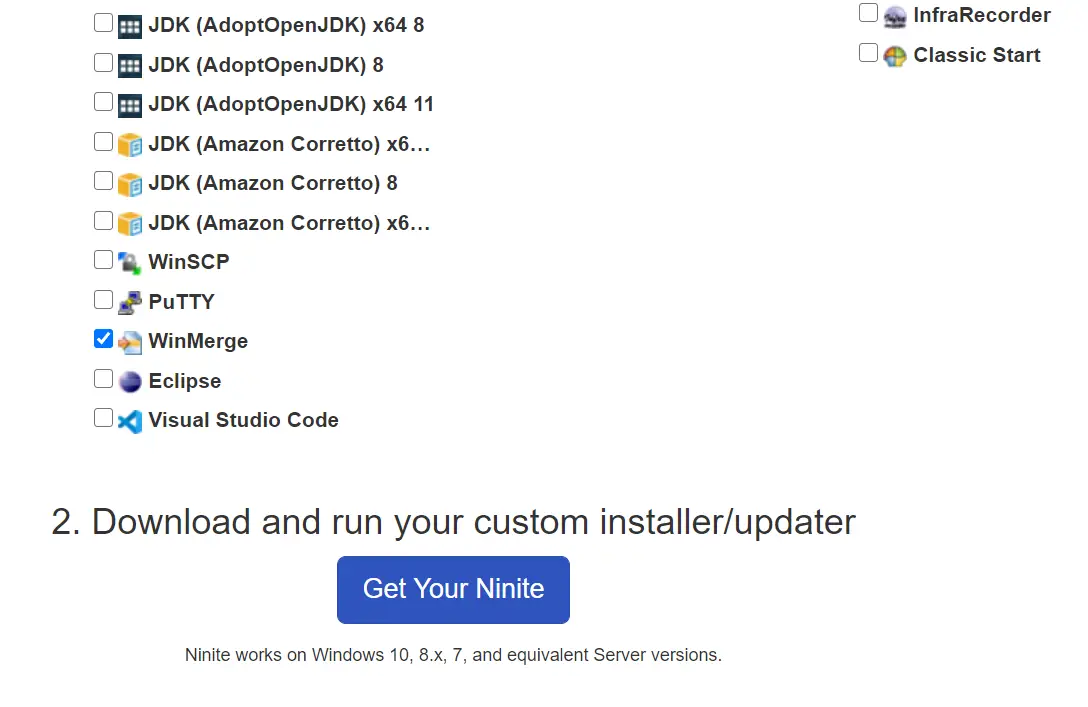Click the WinSCP label text
The image size is (1088, 707).
(189, 262)
